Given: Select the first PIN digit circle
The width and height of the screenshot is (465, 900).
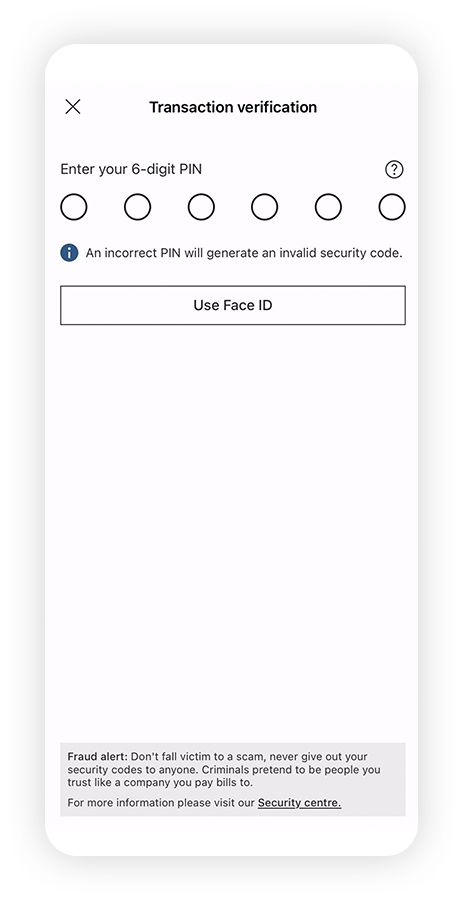Looking at the screenshot, I should click(x=74, y=207).
